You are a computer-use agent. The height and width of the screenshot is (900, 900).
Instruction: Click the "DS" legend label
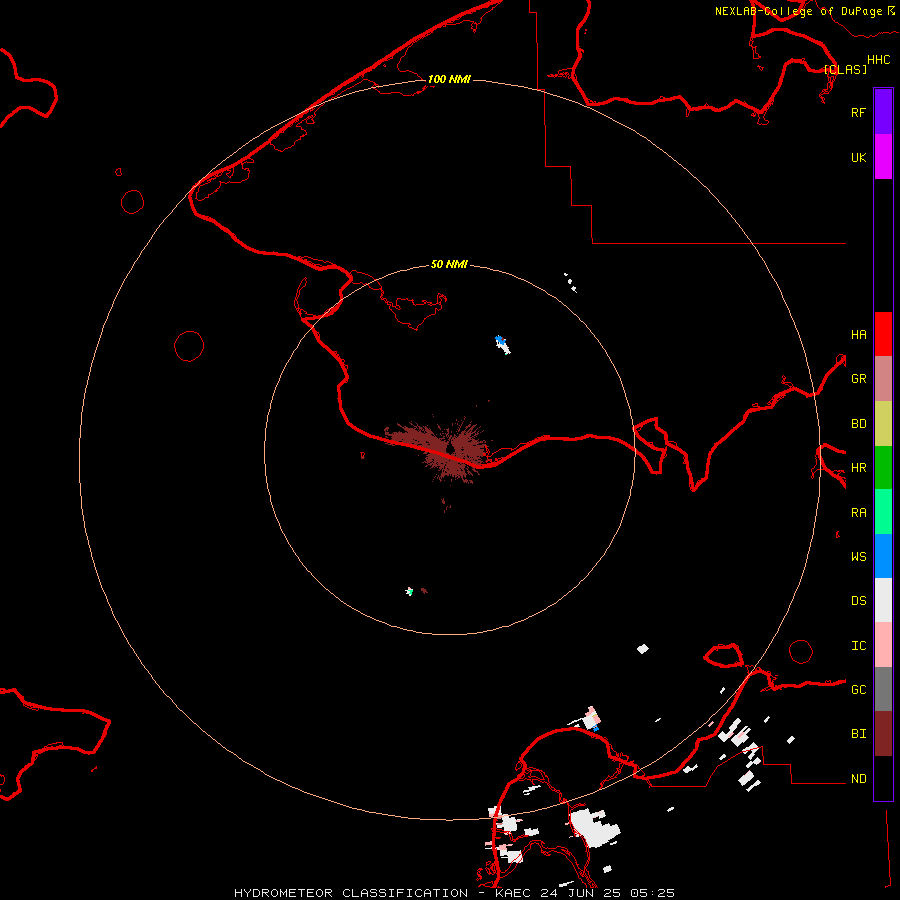click(858, 601)
